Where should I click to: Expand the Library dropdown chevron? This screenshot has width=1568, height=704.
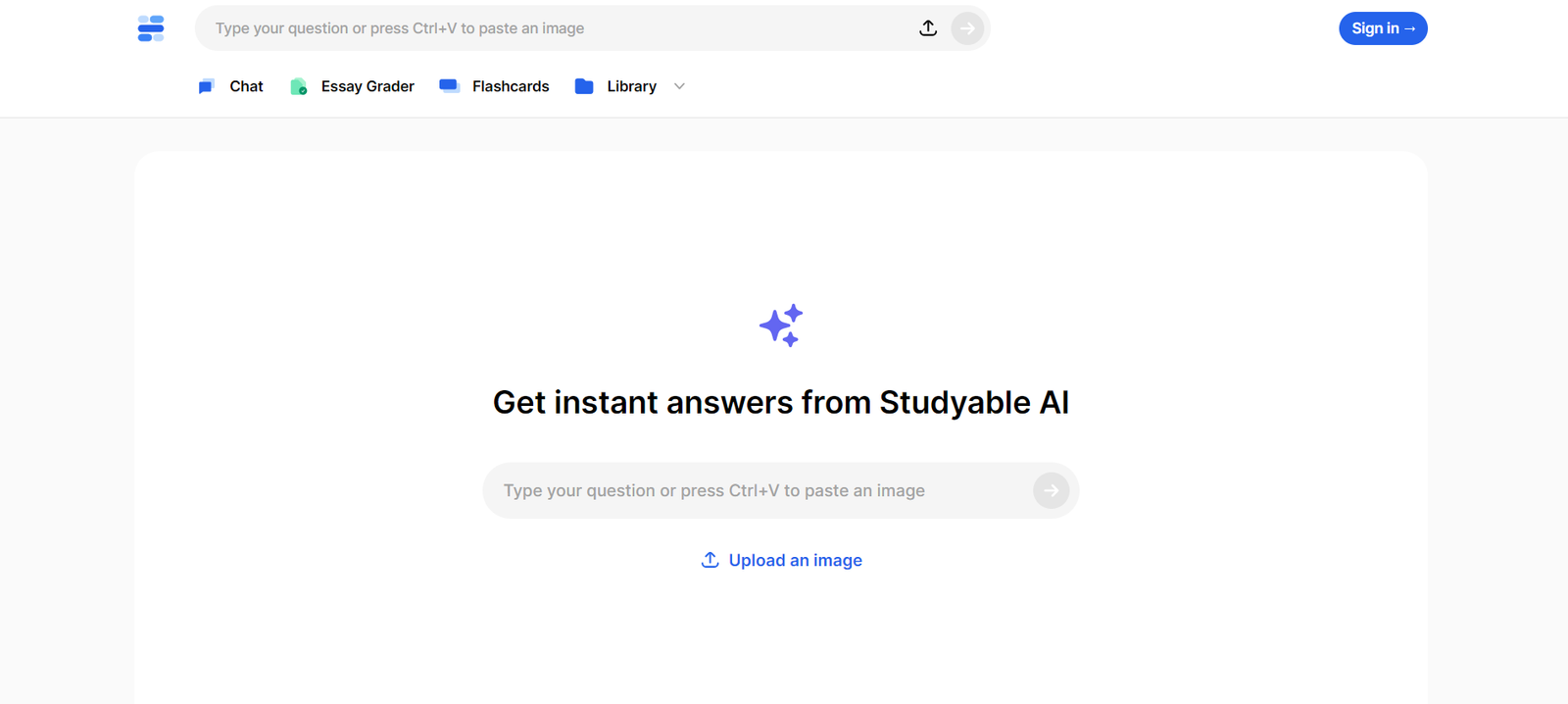tap(679, 86)
